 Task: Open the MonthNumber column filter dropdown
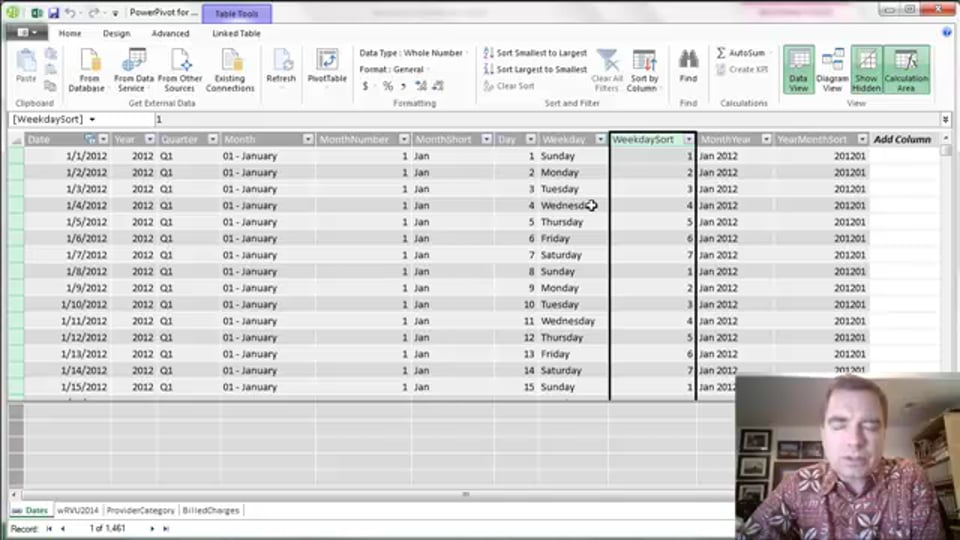[x=404, y=140]
